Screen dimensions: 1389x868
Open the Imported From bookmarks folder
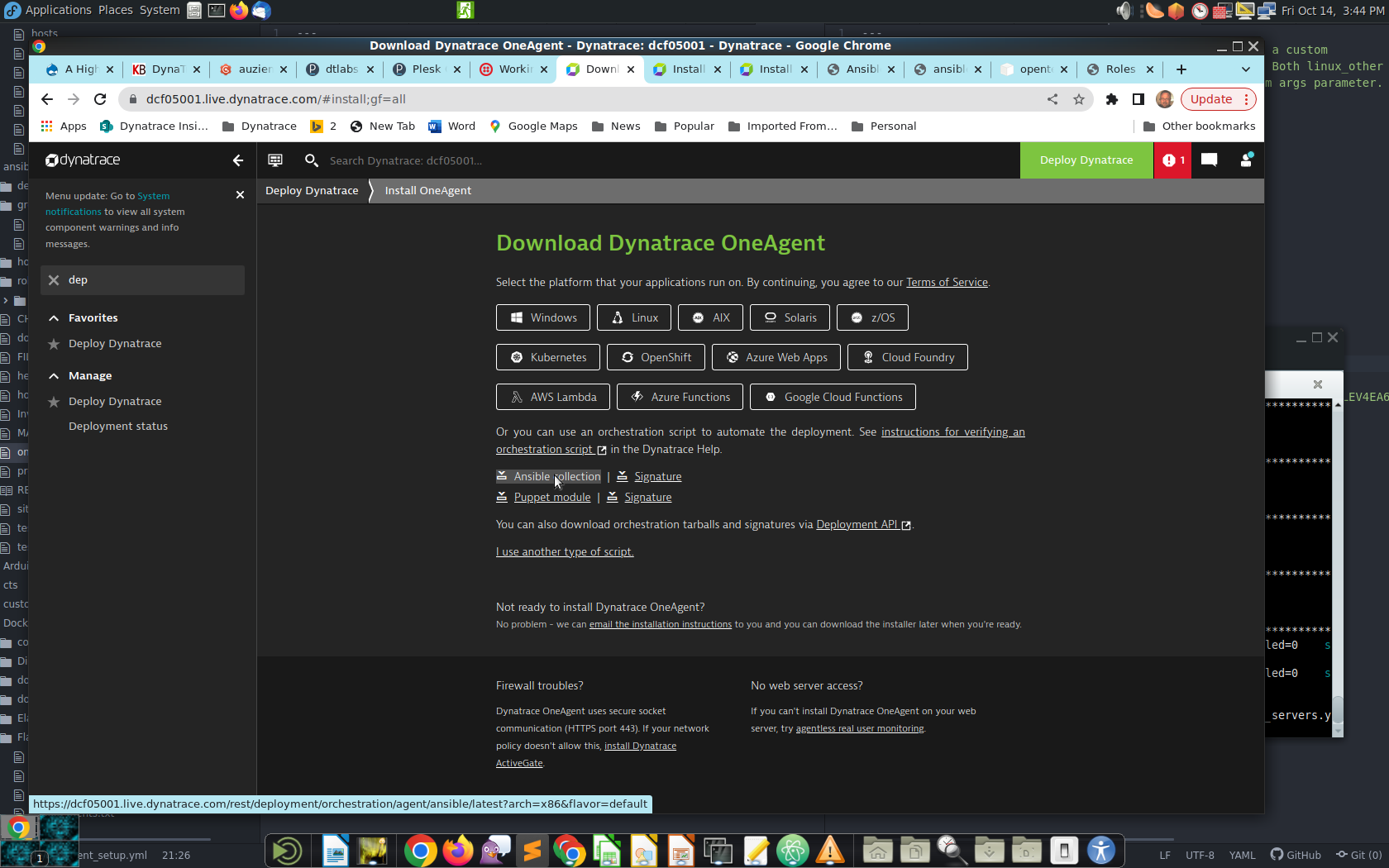coord(782,126)
